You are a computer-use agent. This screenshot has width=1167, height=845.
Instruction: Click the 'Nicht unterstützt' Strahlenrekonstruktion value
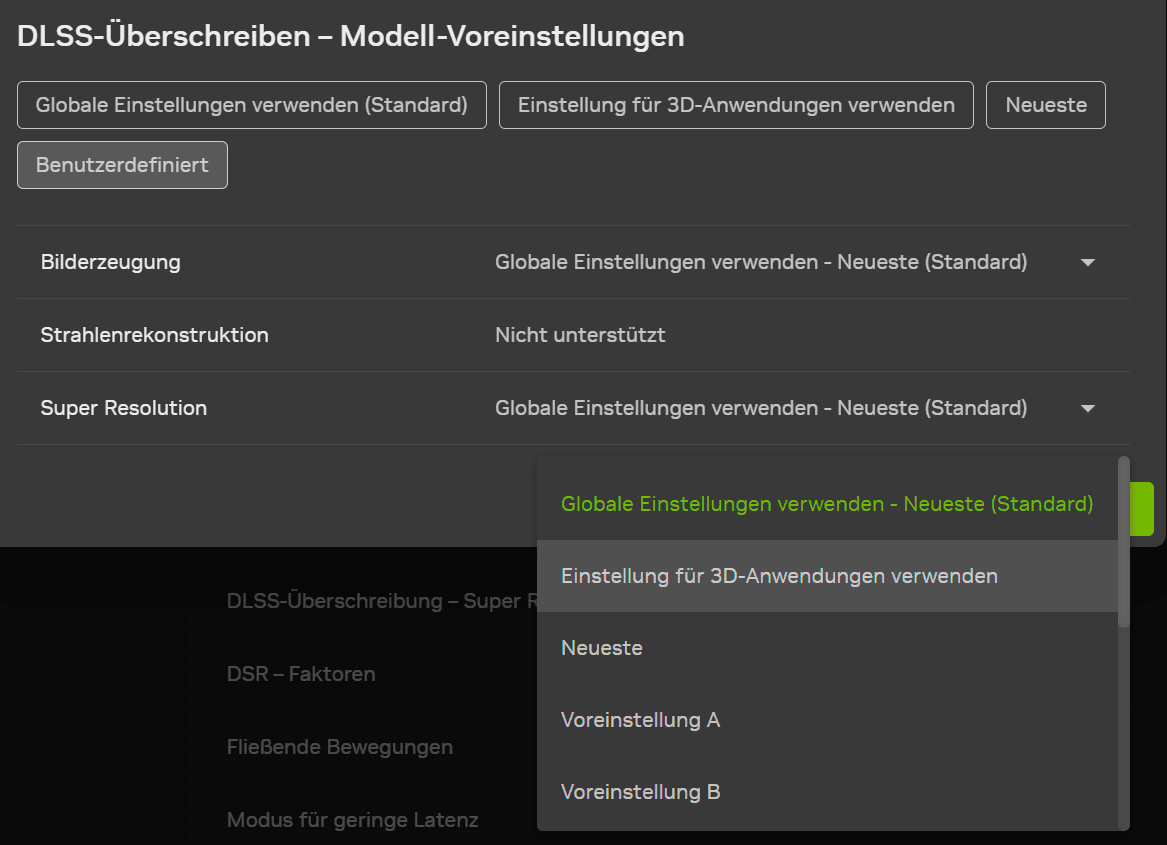(x=580, y=335)
